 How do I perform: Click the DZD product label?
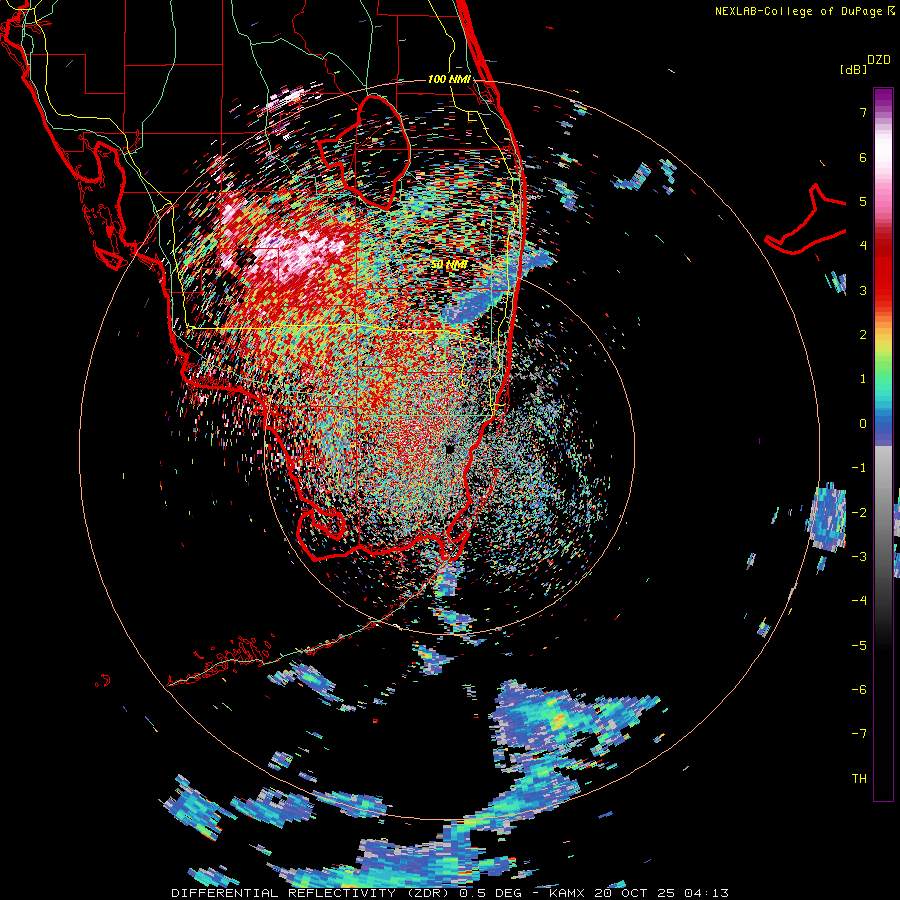pyautogui.click(x=879, y=60)
